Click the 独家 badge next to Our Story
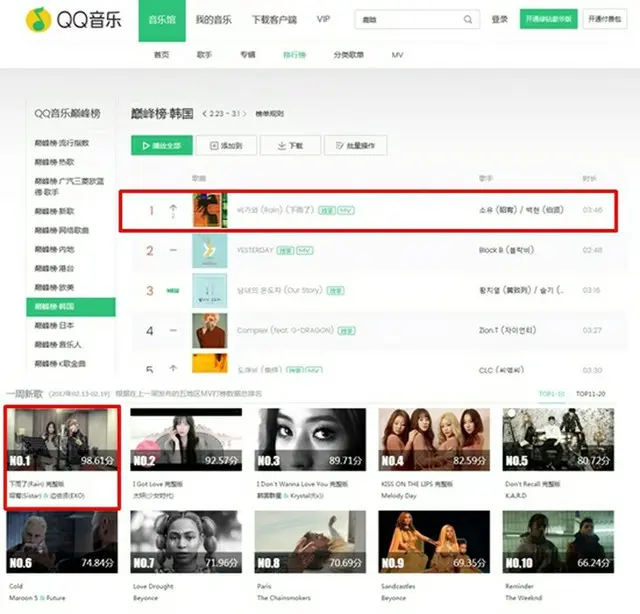 click(x=336, y=291)
